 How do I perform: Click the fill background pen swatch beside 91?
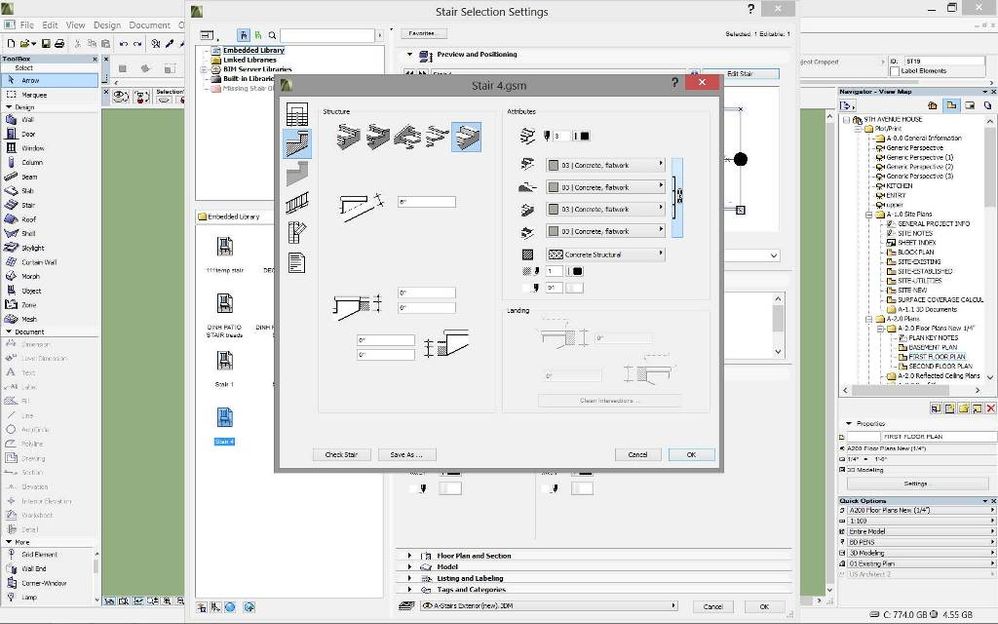coord(574,288)
